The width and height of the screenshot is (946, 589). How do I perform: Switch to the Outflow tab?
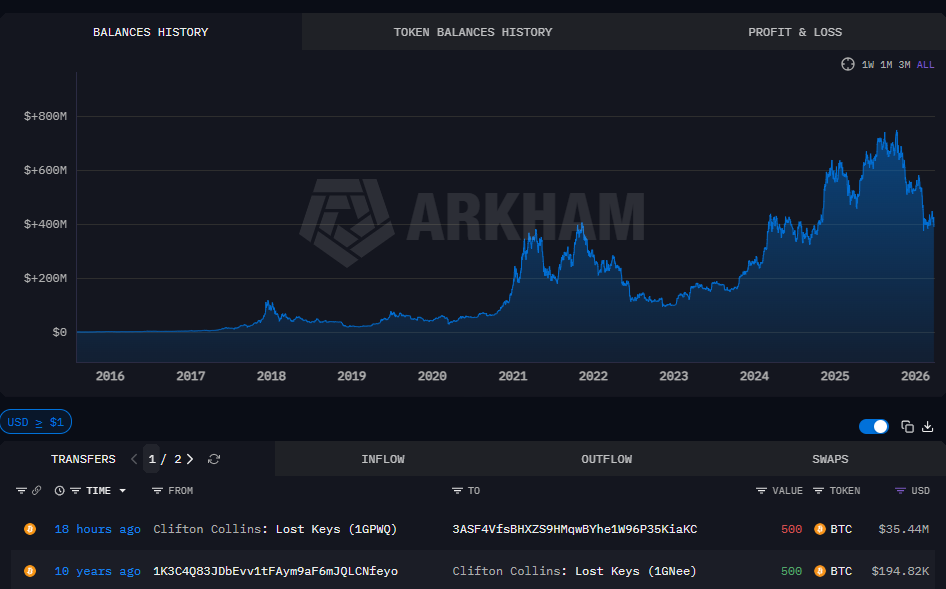pyautogui.click(x=606, y=459)
